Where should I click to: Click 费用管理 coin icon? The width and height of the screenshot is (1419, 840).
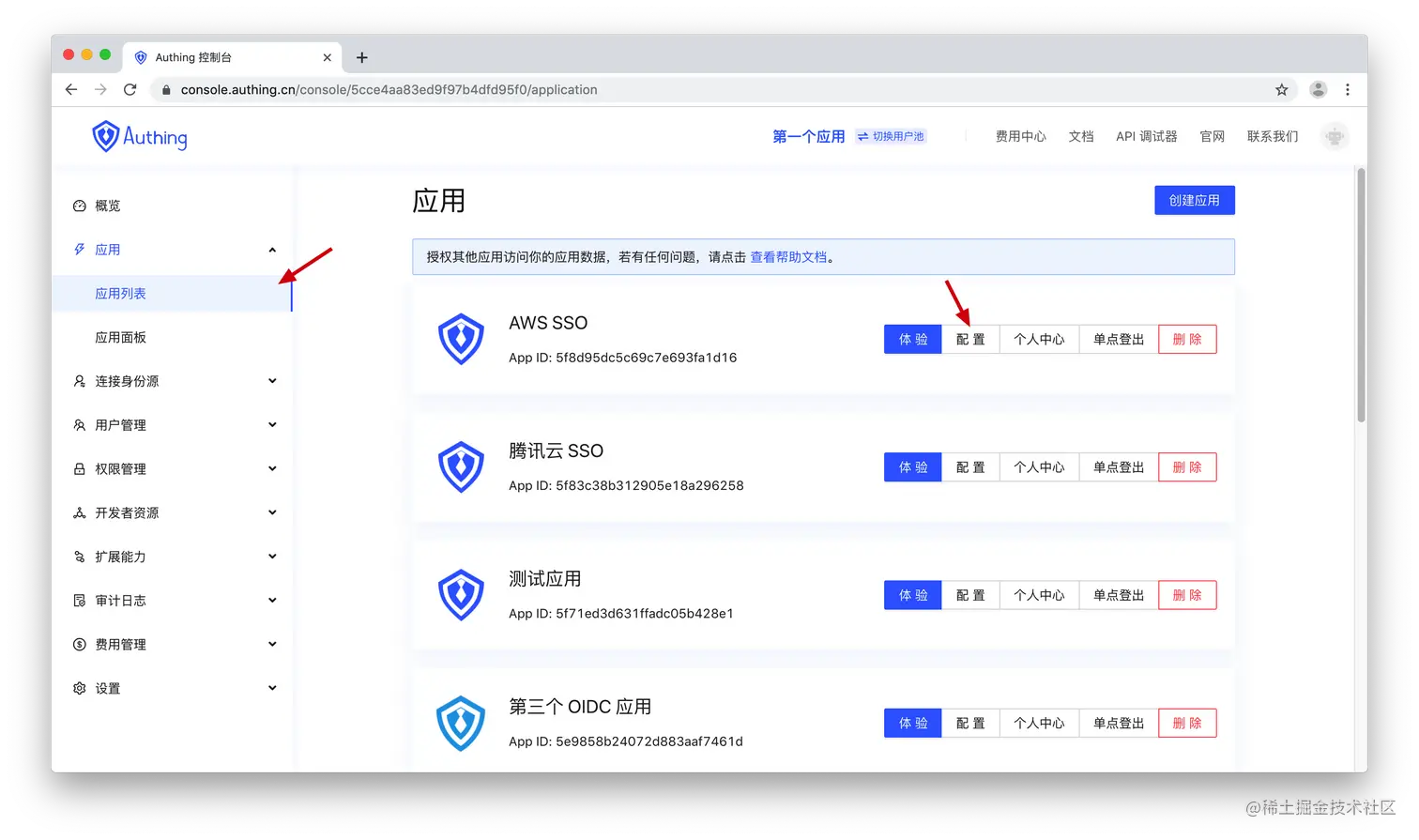[80, 645]
